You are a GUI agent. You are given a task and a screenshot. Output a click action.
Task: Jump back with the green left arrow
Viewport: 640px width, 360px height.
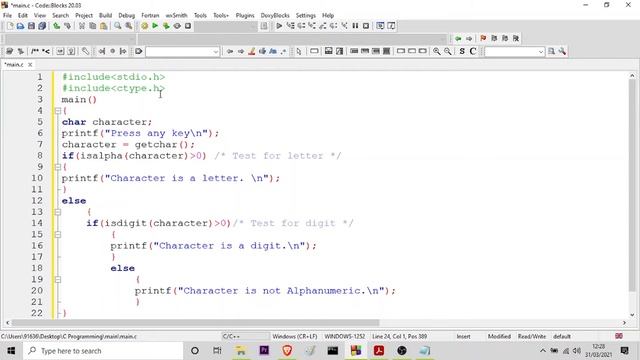point(458,38)
